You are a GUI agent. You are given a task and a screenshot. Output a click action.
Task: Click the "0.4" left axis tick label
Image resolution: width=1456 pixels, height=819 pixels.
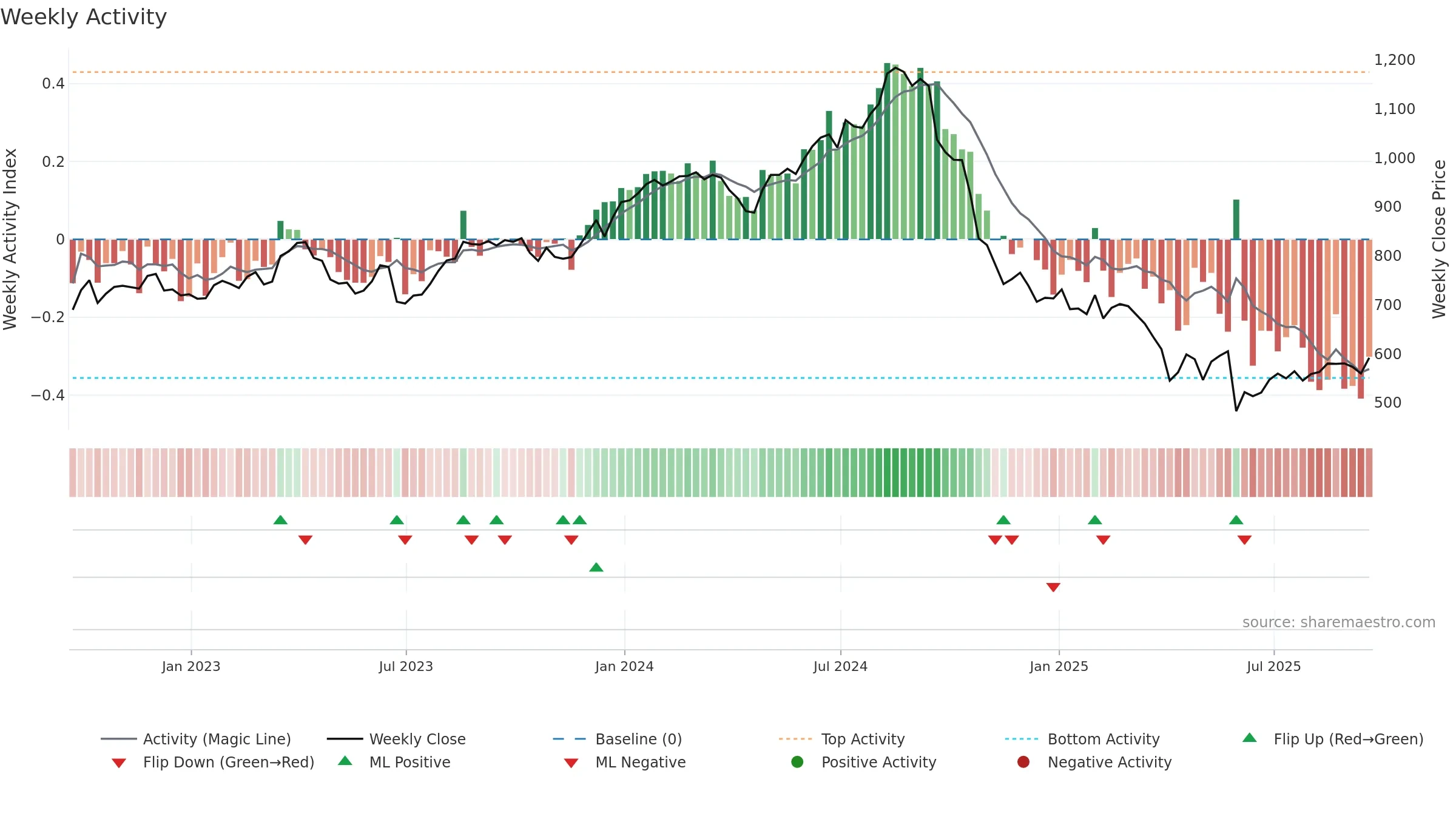click(53, 84)
